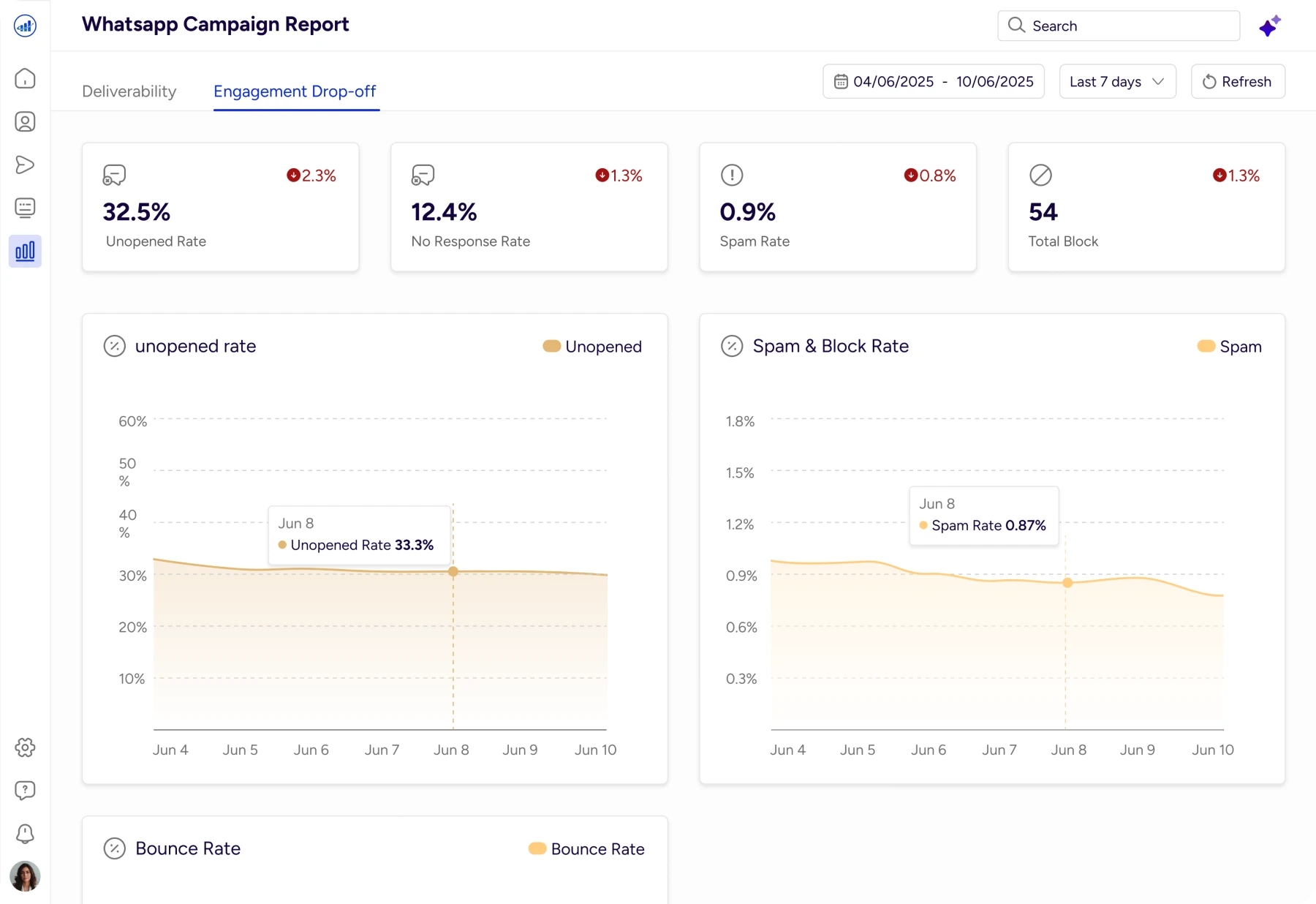Click the Refresh button
This screenshot has width=1316, height=904.
[1238, 82]
